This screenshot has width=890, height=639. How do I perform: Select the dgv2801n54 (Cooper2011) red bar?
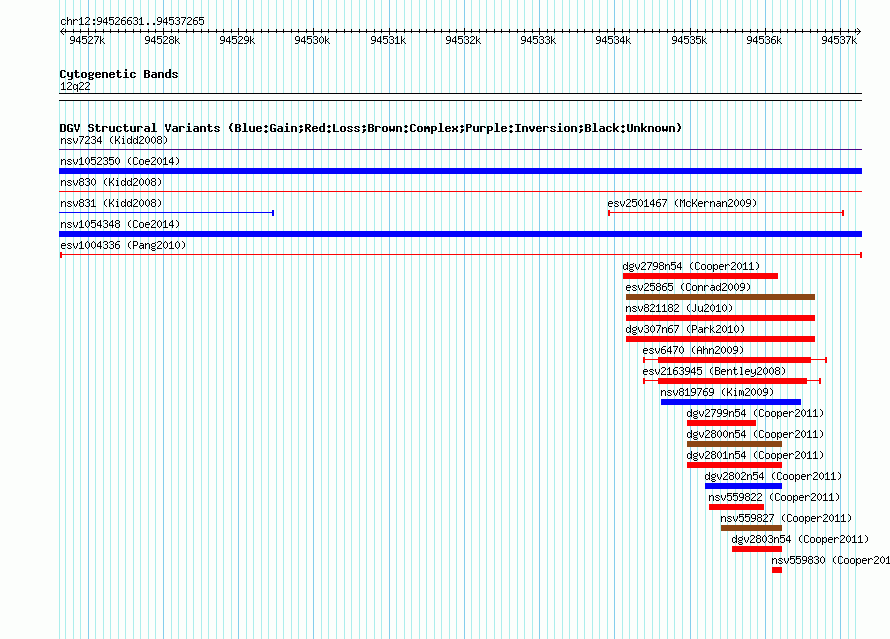coord(734,465)
